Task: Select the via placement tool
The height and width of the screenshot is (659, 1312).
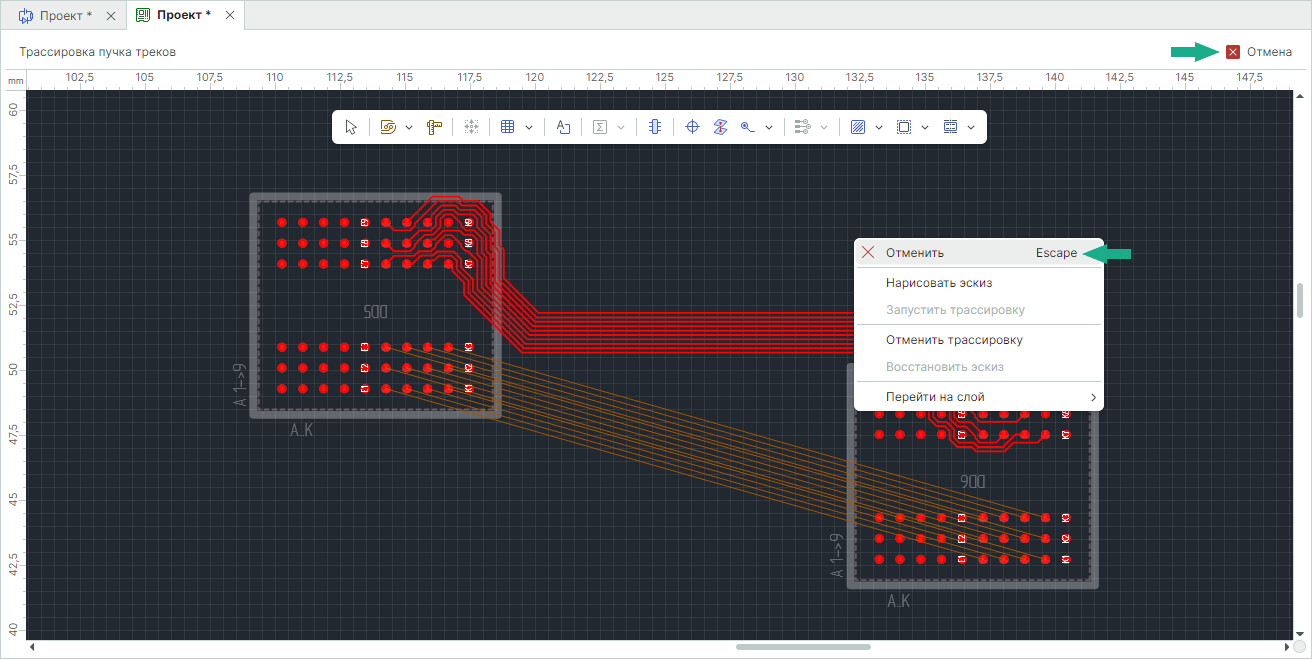Action: (748, 127)
